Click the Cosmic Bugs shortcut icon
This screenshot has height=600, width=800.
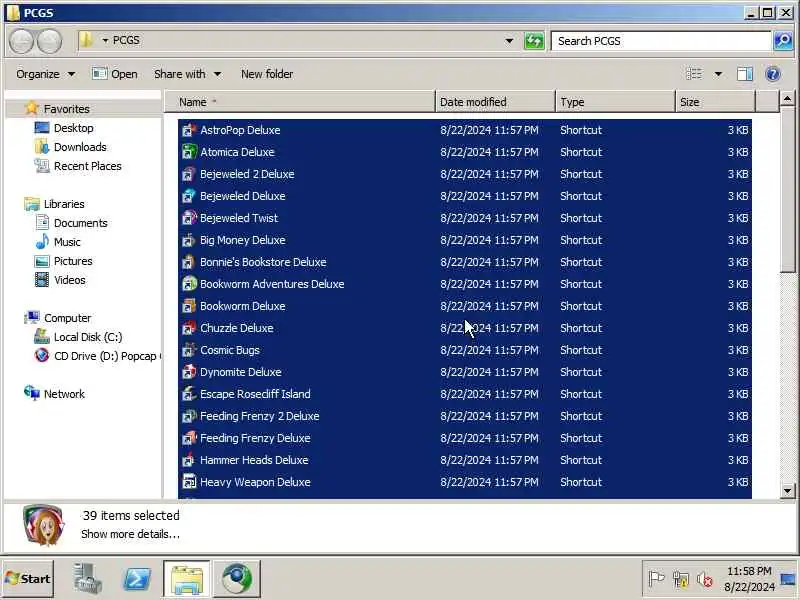pyautogui.click(x=189, y=350)
